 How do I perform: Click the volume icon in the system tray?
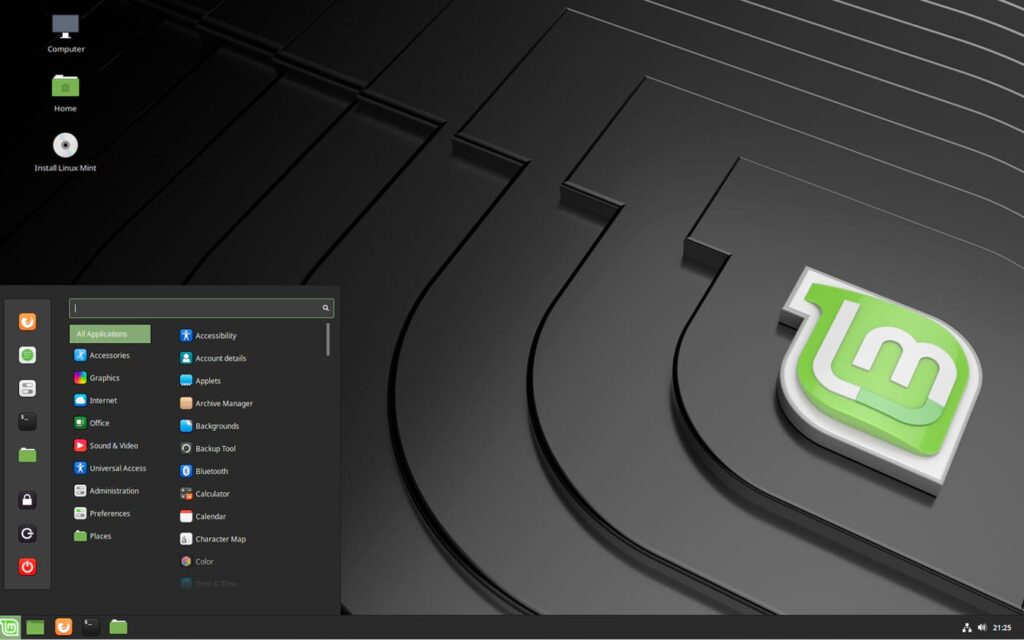pos(982,628)
